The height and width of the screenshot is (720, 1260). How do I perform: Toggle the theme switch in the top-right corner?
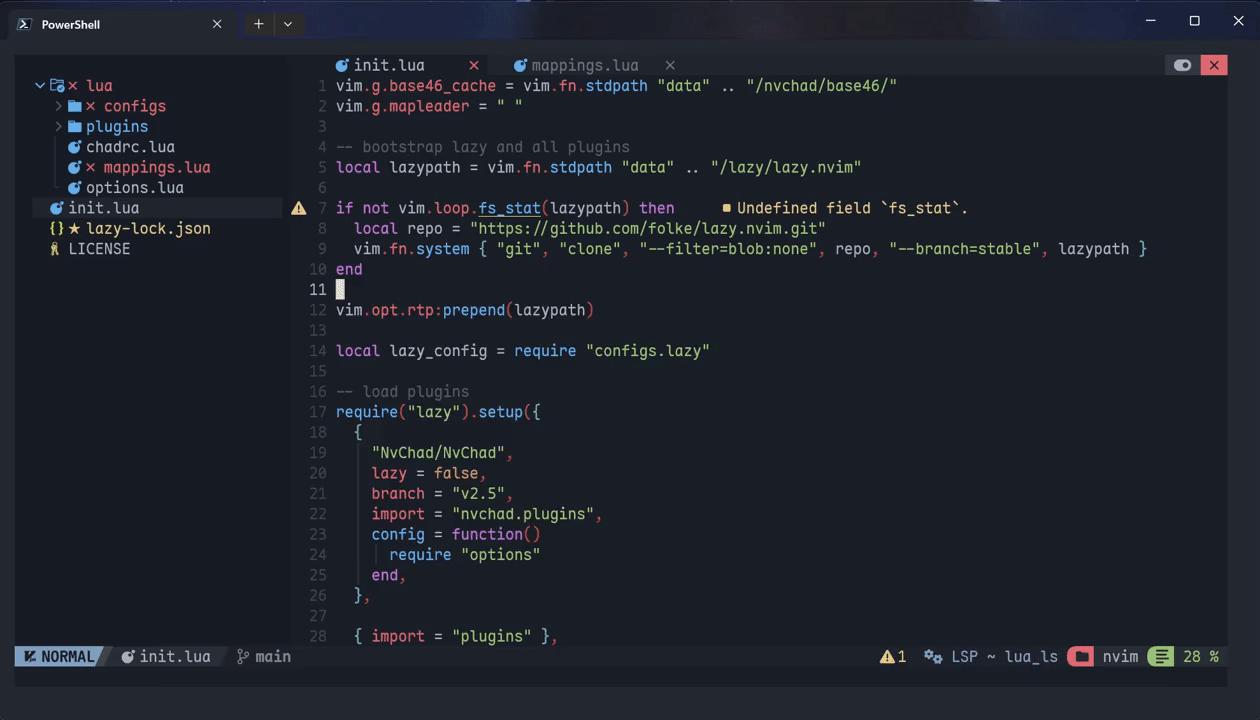(1183, 65)
